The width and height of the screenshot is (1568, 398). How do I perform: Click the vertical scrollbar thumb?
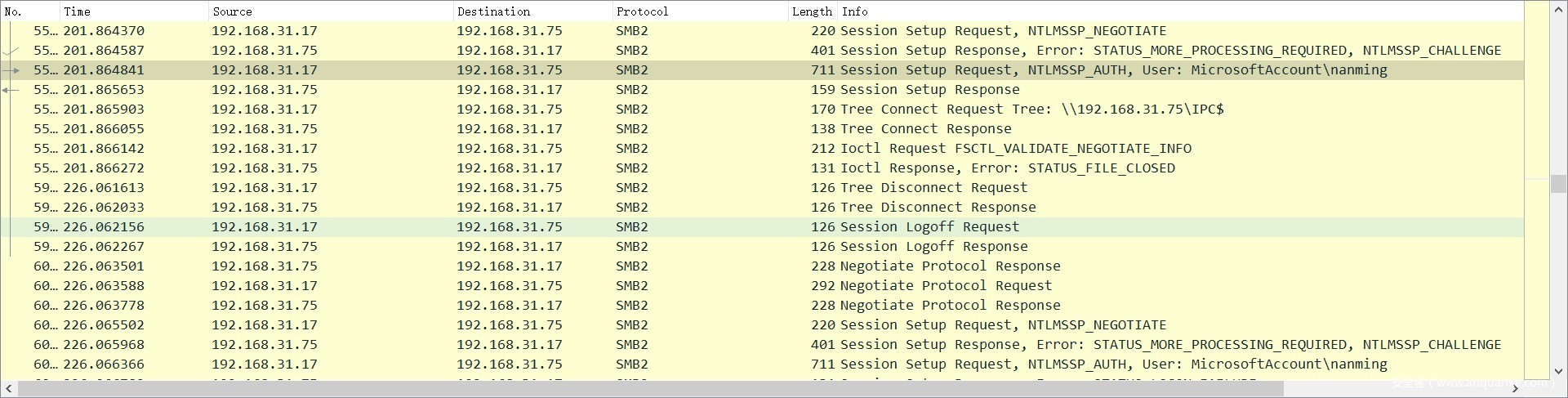click(1558, 185)
